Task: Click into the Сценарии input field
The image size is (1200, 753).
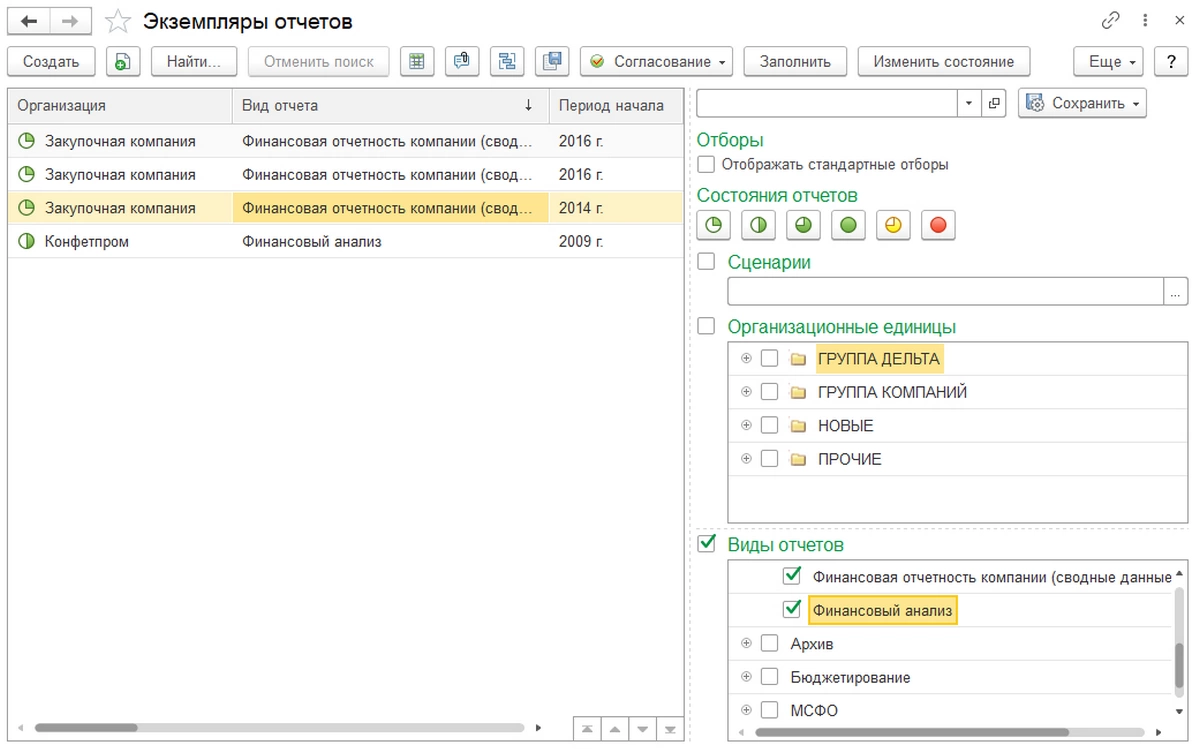Action: [x=946, y=291]
